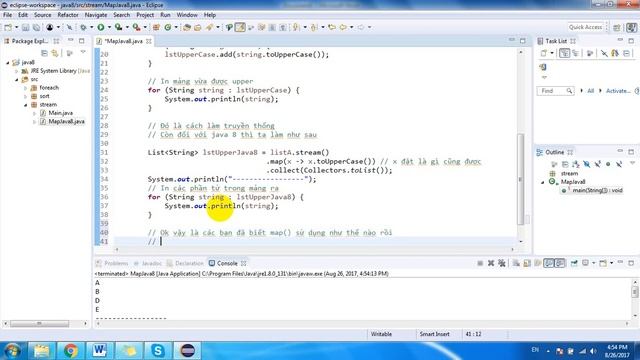Image resolution: width=640 pixels, height=360 pixels.
Task: Open Display Selected Console dropdown arrow
Action: tap(593, 263)
